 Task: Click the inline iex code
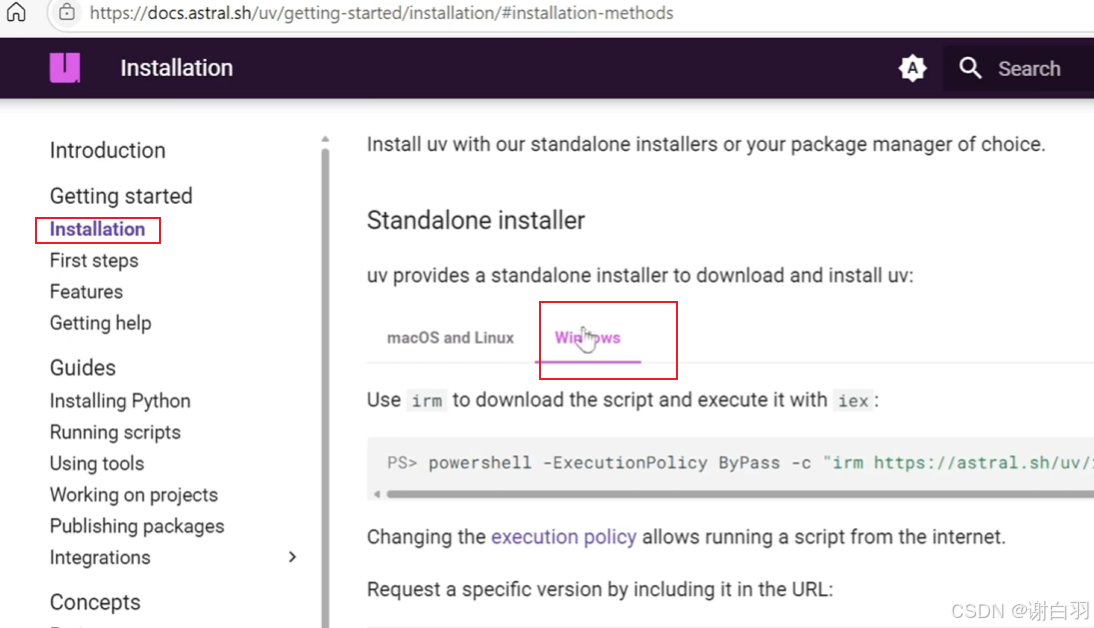853,401
